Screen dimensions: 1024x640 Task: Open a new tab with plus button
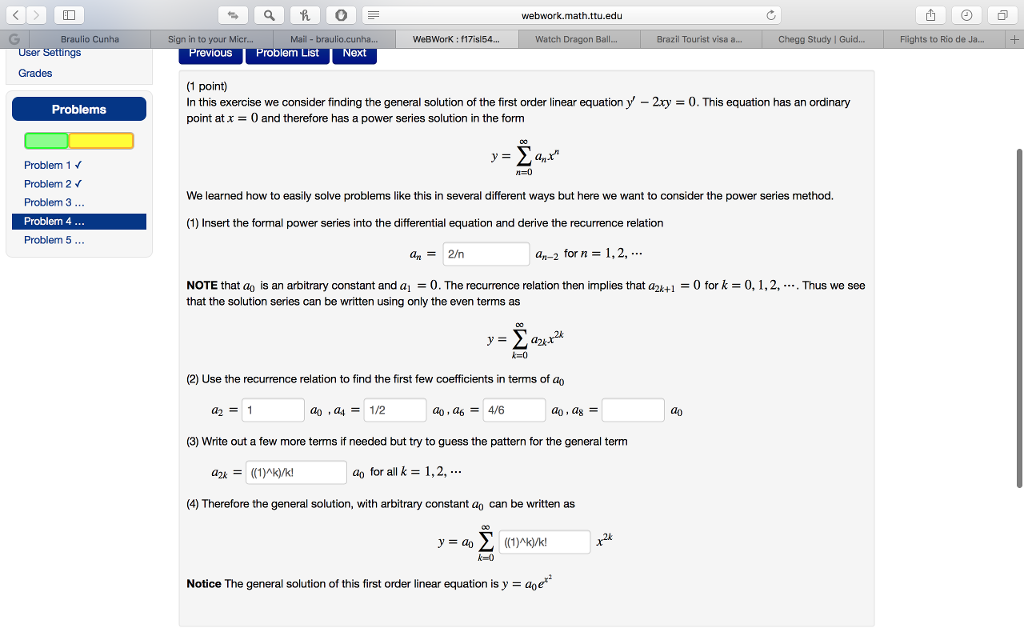point(1014,39)
